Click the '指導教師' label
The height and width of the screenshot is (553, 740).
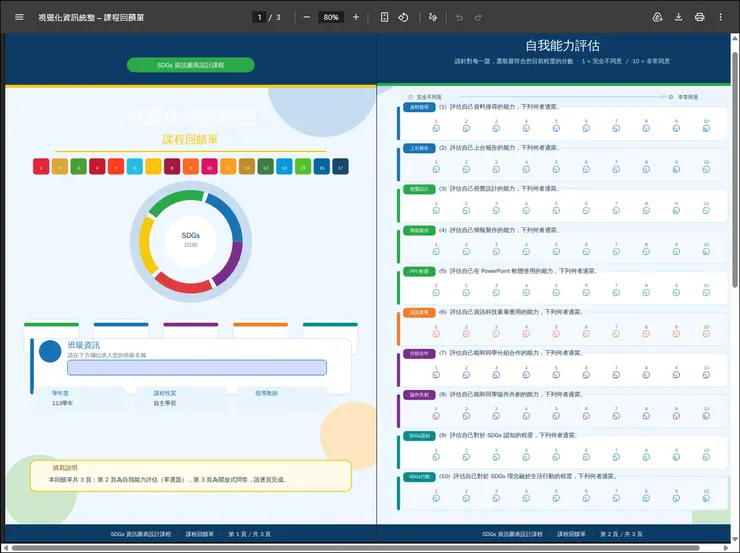[x=267, y=393]
